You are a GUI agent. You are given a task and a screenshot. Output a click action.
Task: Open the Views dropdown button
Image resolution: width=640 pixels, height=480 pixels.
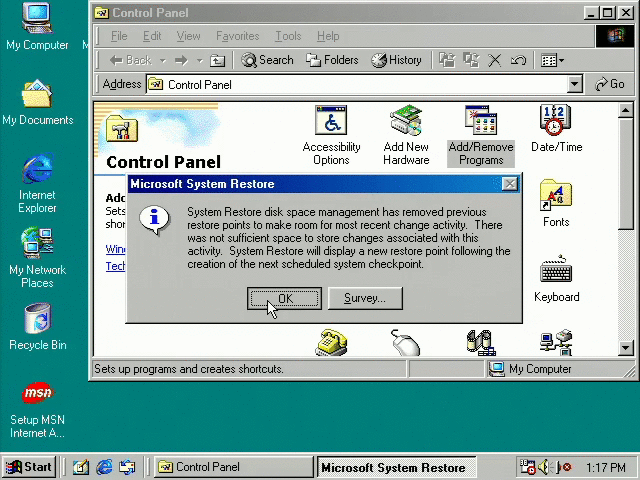pyautogui.click(x=553, y=60)
